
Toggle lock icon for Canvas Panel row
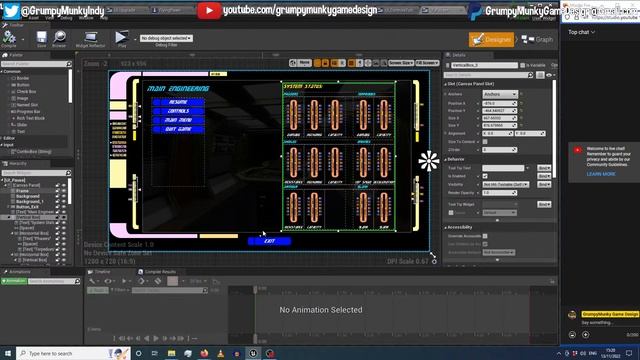pyautogui.click(x=58, y=186)
